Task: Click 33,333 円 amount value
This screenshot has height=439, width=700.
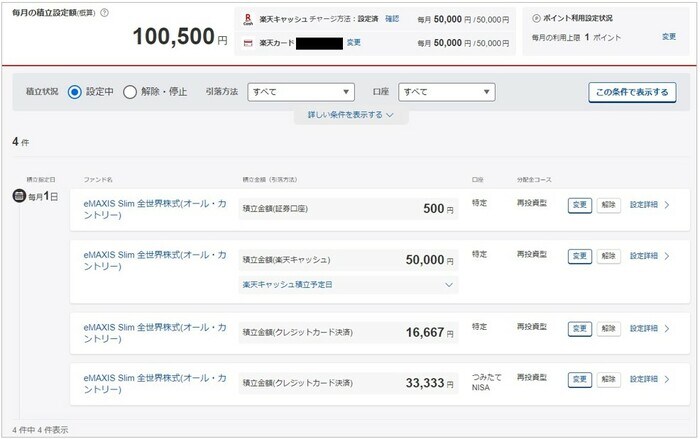Action: point(429,383)
